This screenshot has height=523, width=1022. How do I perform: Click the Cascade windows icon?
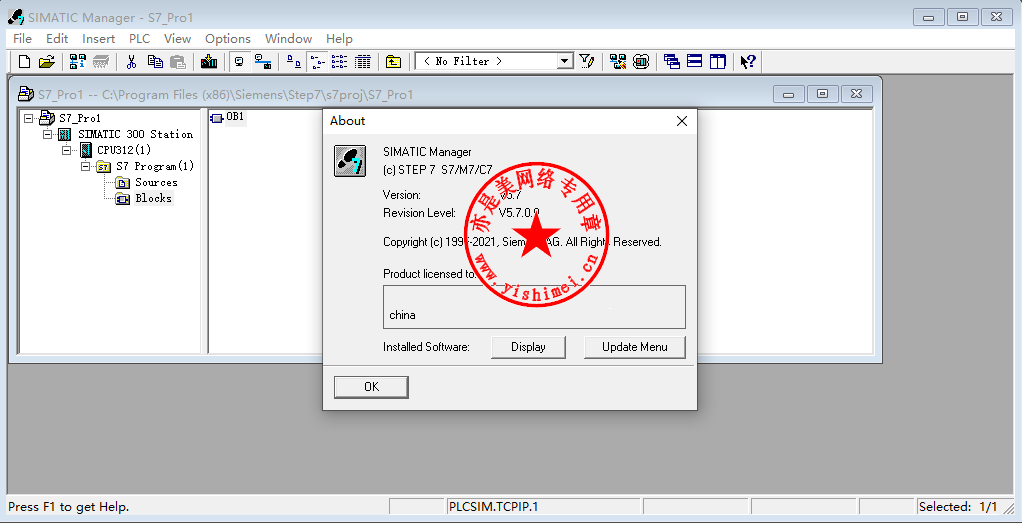point(671,62)
